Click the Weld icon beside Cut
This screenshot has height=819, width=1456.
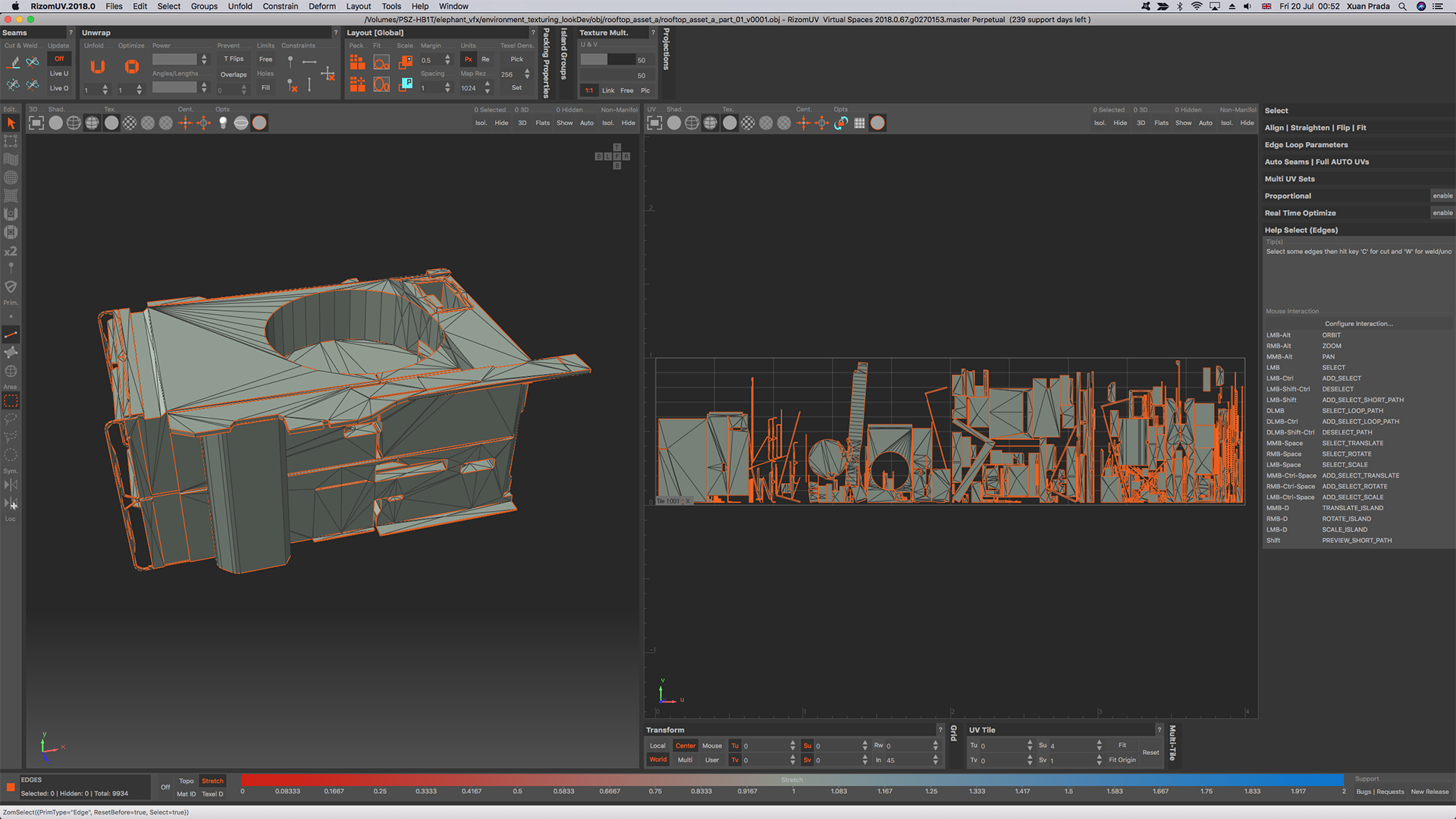(x=33, y=62)
